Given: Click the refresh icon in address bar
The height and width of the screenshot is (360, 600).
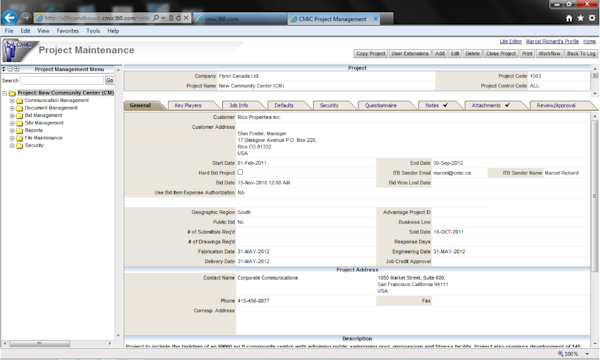Looking at the screenshot, I should click(178, 18).
